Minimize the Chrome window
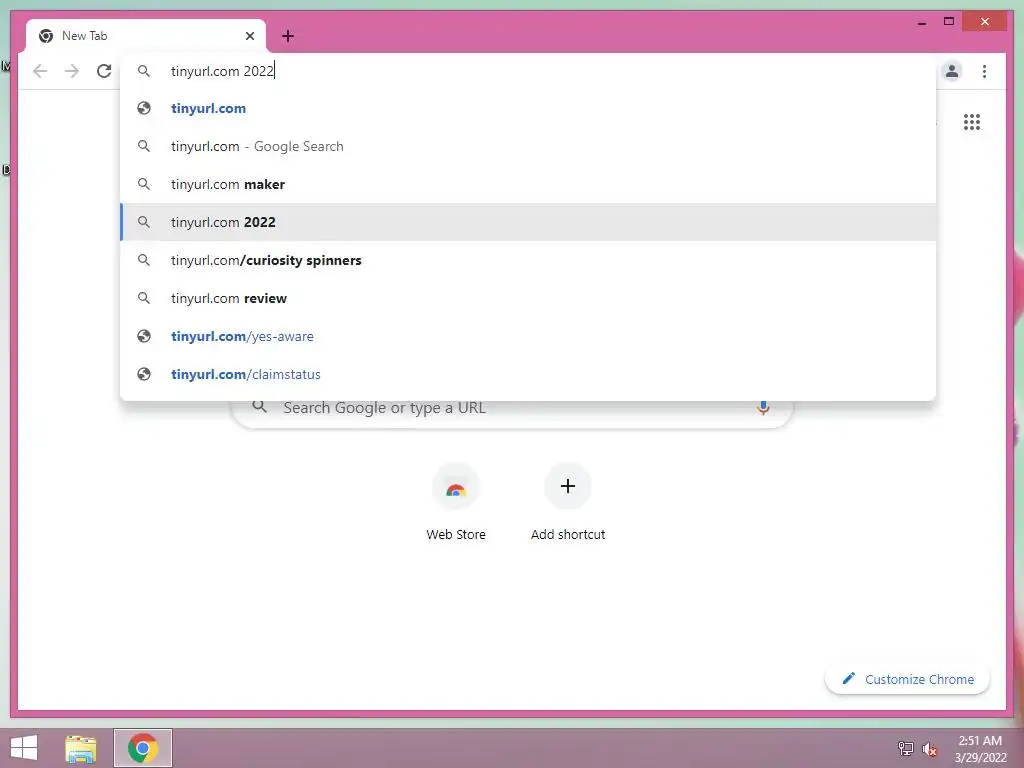1024x768 pixels. click(921, 22)
